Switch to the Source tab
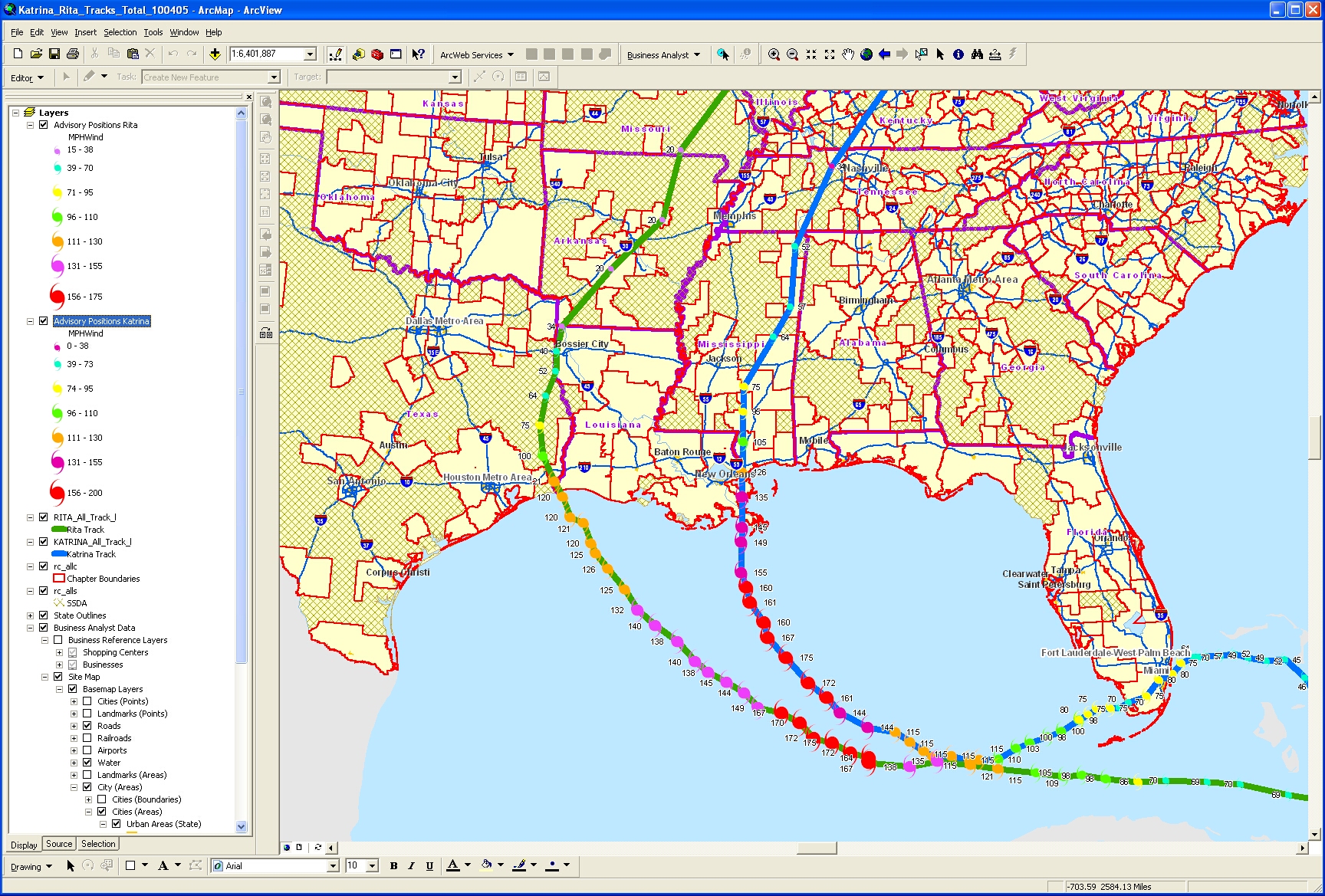Image resolution: width=1325 pixels, height=896 pixels. (x=59, y=844)
